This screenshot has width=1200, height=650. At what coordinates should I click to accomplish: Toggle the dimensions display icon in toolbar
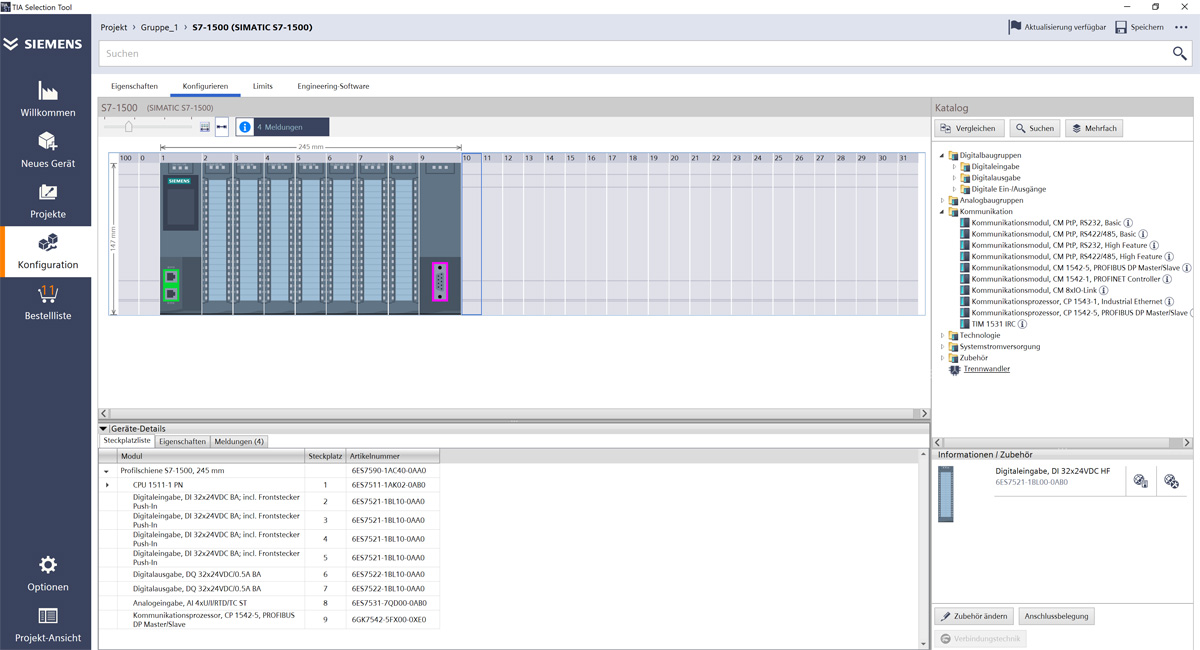point(222,127)
